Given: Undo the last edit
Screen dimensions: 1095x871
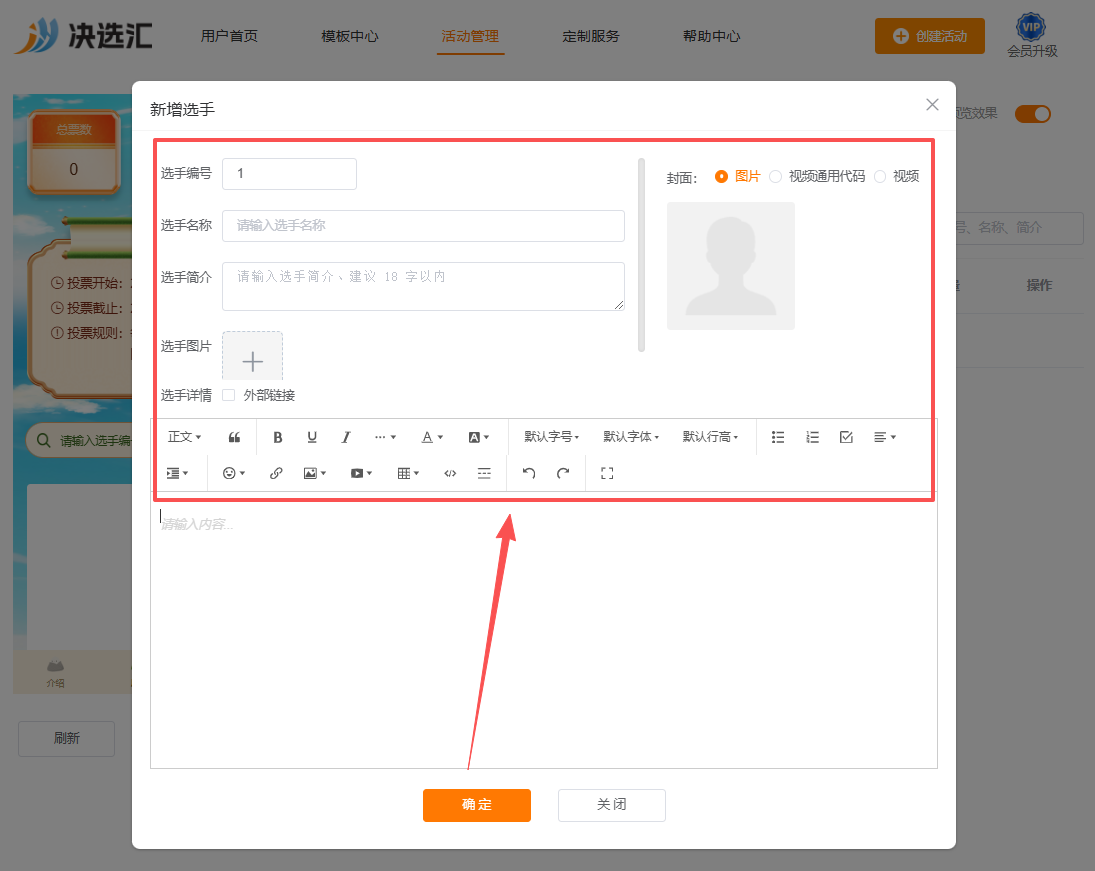Looking at the screenshot, I should (x=529, y=474).
